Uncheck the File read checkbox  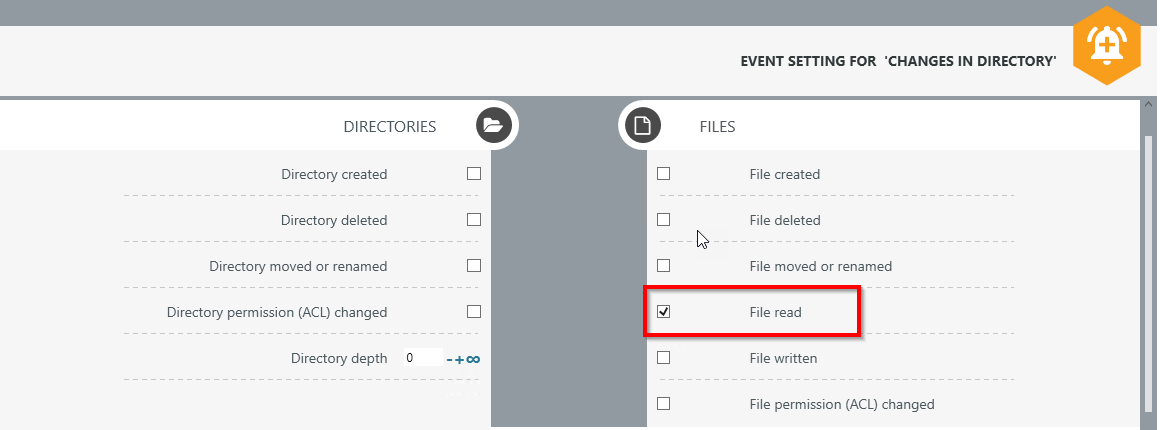pos(663,312)
